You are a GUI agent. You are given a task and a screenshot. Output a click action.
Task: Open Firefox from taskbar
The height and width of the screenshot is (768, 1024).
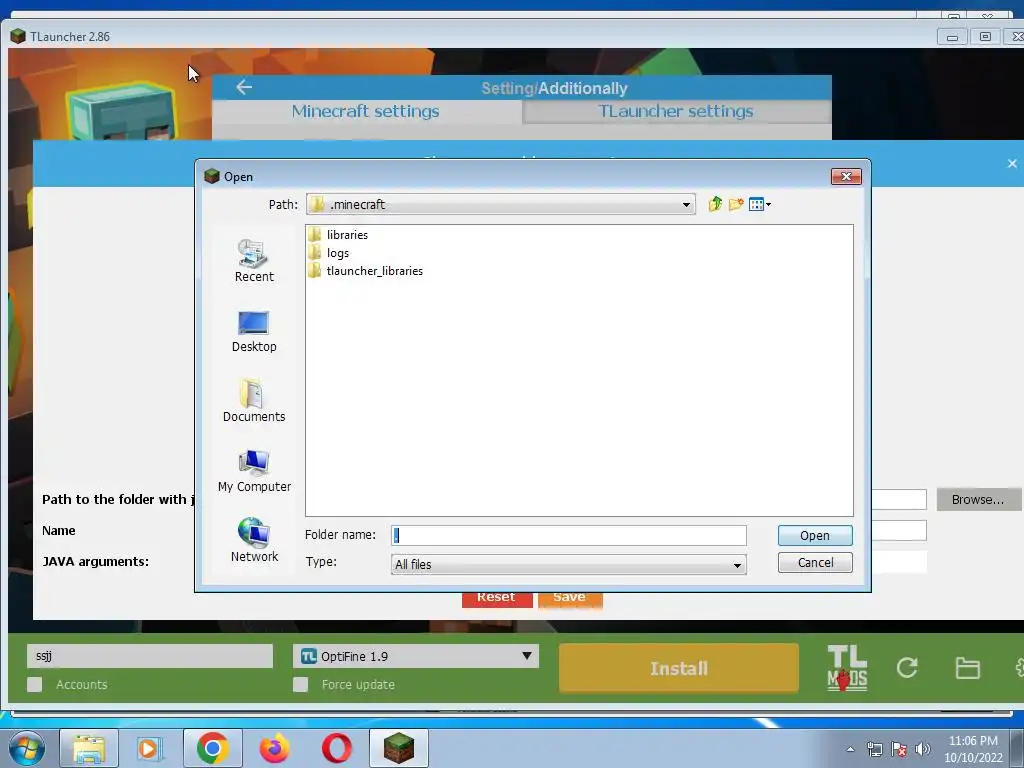coord(274,748)
